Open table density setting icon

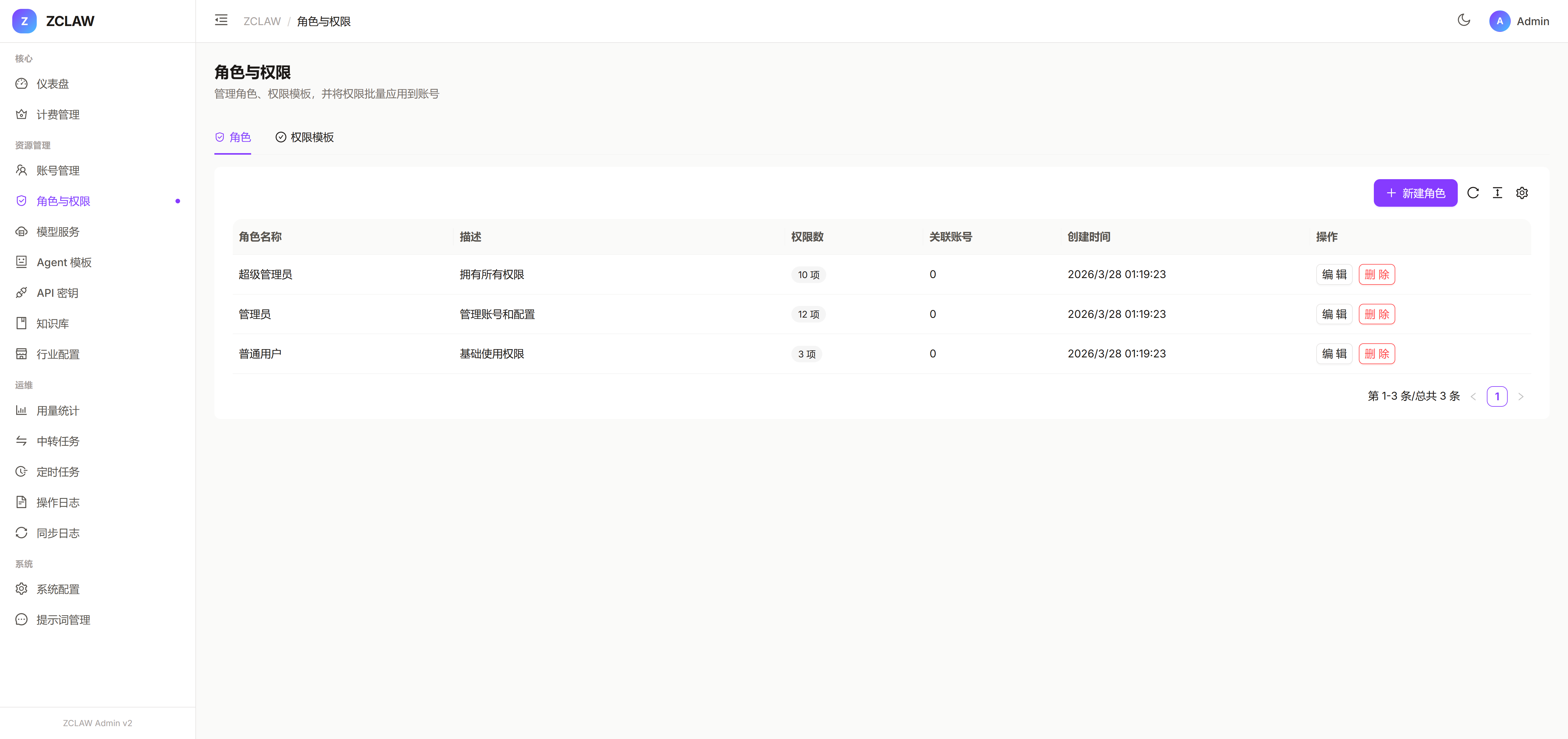point(1497,193)
